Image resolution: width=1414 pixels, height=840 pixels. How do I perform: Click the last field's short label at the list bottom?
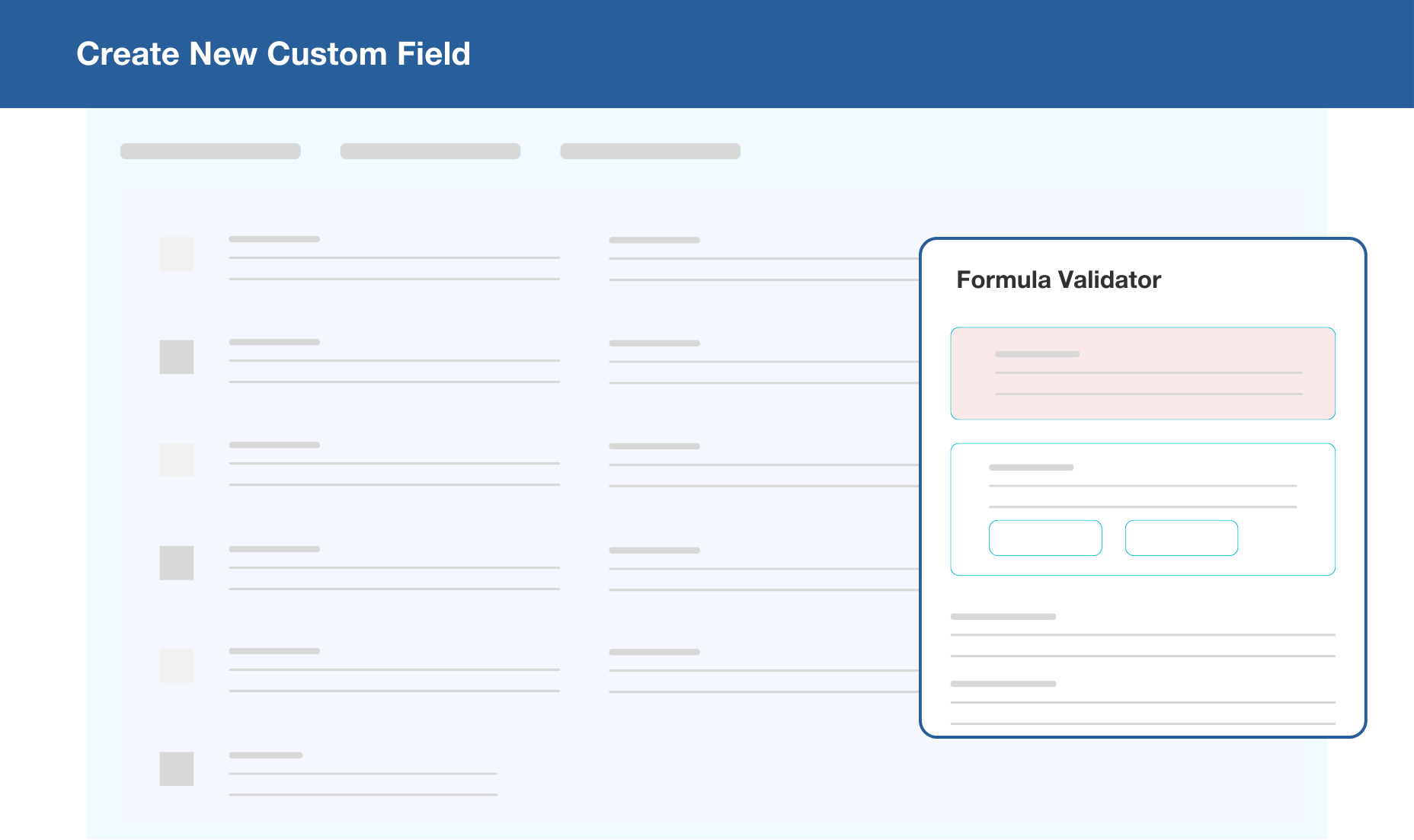pos(266,755)
